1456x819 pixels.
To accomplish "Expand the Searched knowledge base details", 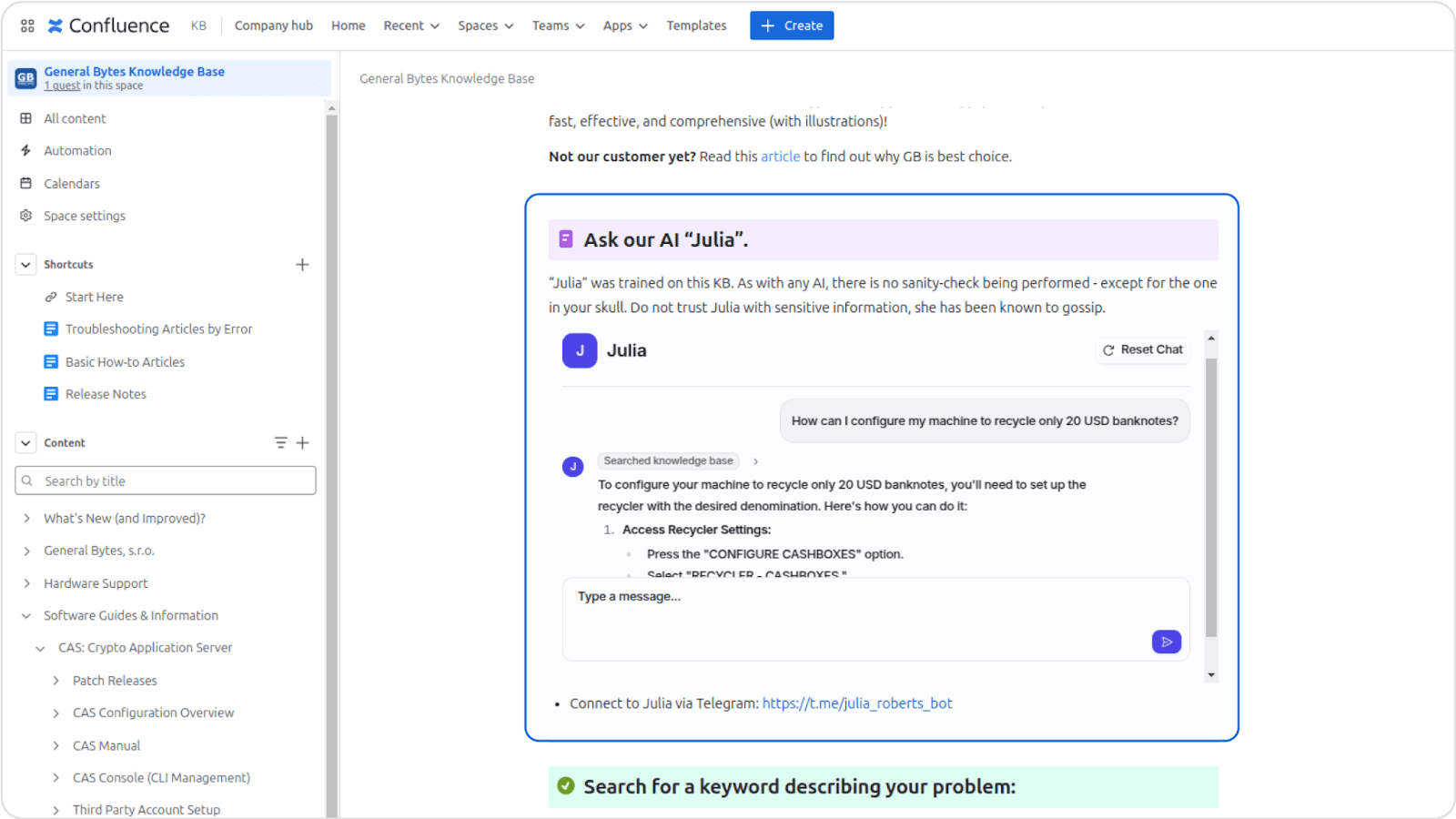I will (x=755, y=461).
